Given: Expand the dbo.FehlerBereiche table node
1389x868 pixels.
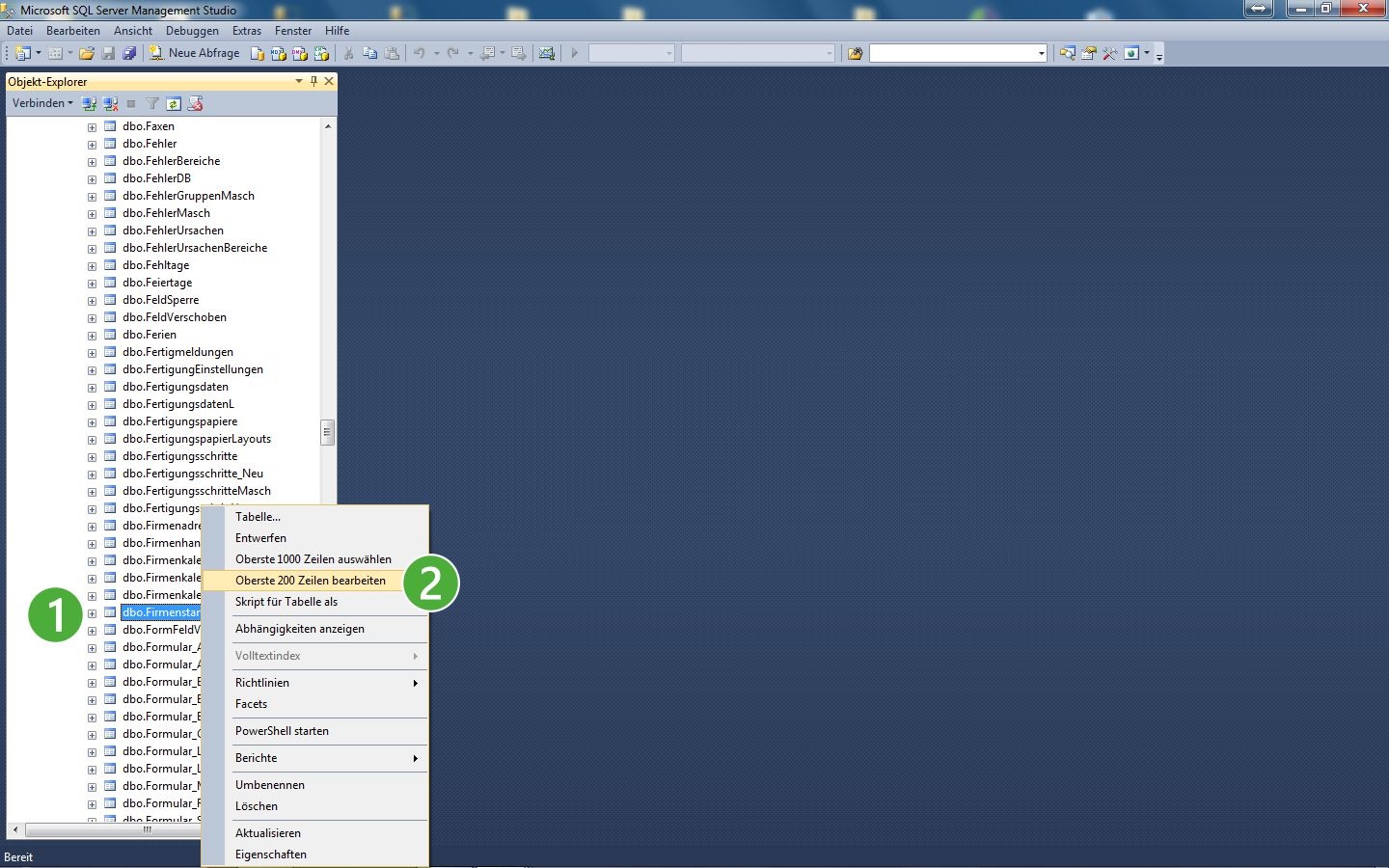Looking at the screenshot, I should coord(92,162).
